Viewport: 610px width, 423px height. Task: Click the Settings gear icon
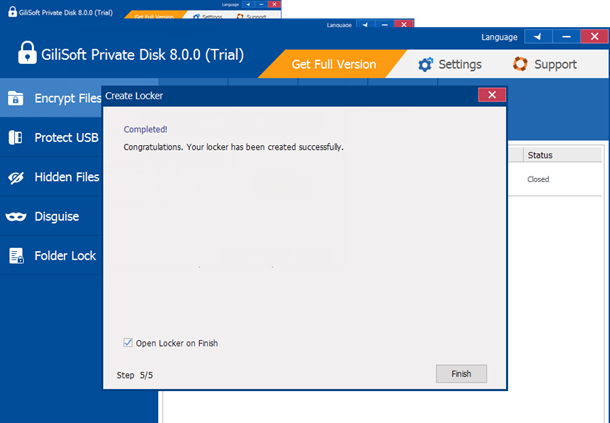coord(425,64)
